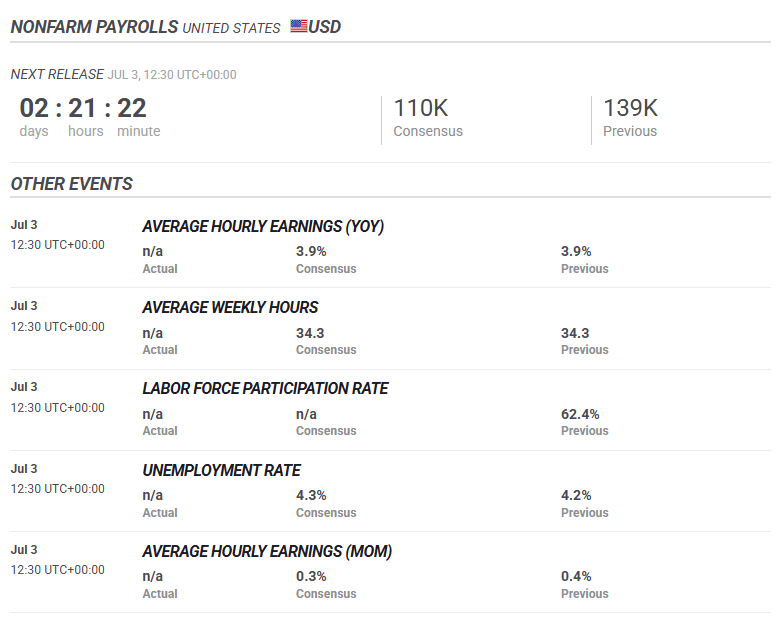The height and width of the screenshot is (633, 780).
Task: Click the Other Events section heading
Action: point(71,184)
